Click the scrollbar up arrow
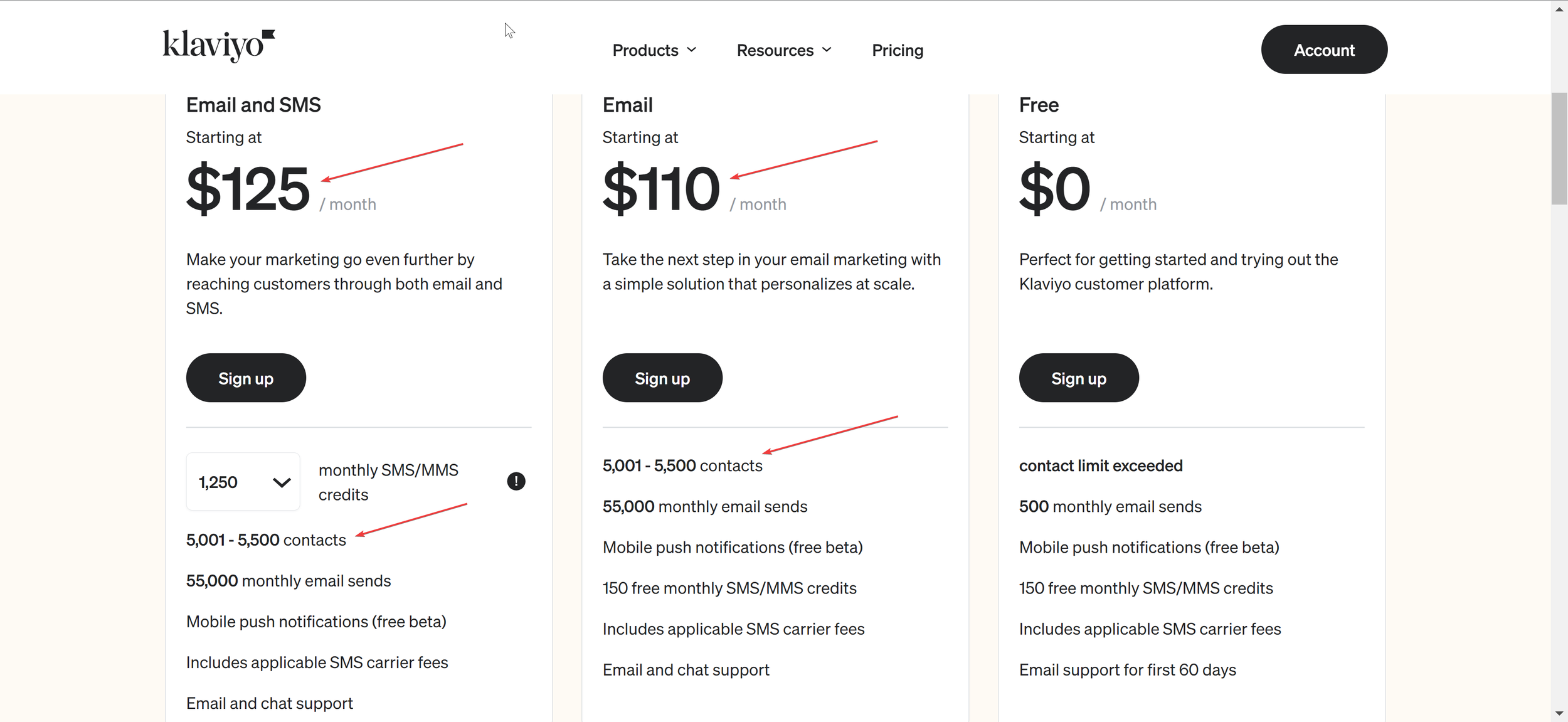This screenshot has width=1568, height=722. pyautogui.click(x=1559, y=9)
